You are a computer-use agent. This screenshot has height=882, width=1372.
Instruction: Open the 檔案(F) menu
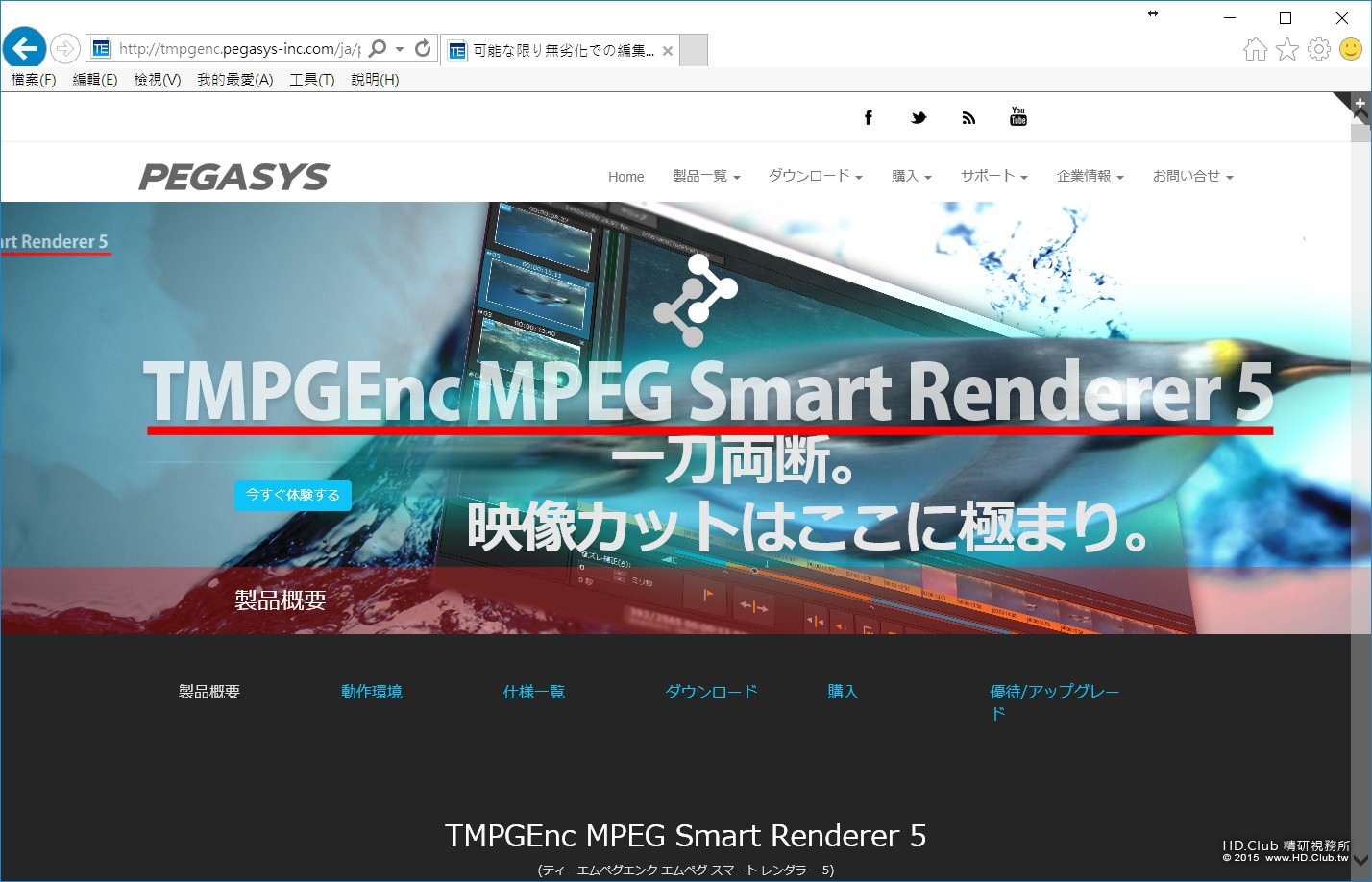[x=34, y=80]
